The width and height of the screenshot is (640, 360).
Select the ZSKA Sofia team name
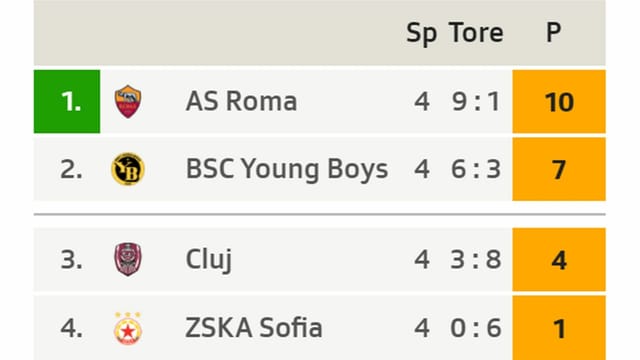coord(253,328)
